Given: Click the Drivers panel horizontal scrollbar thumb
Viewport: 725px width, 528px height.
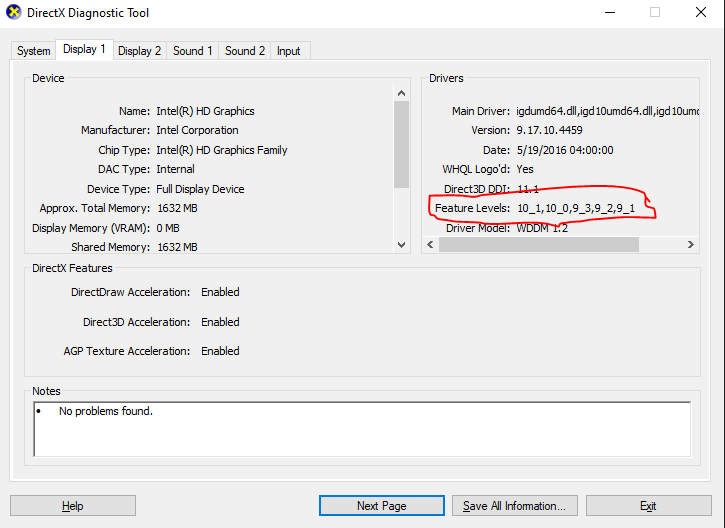Looking at the screenshot, I should pyautogui.click(x=539, y=245).
